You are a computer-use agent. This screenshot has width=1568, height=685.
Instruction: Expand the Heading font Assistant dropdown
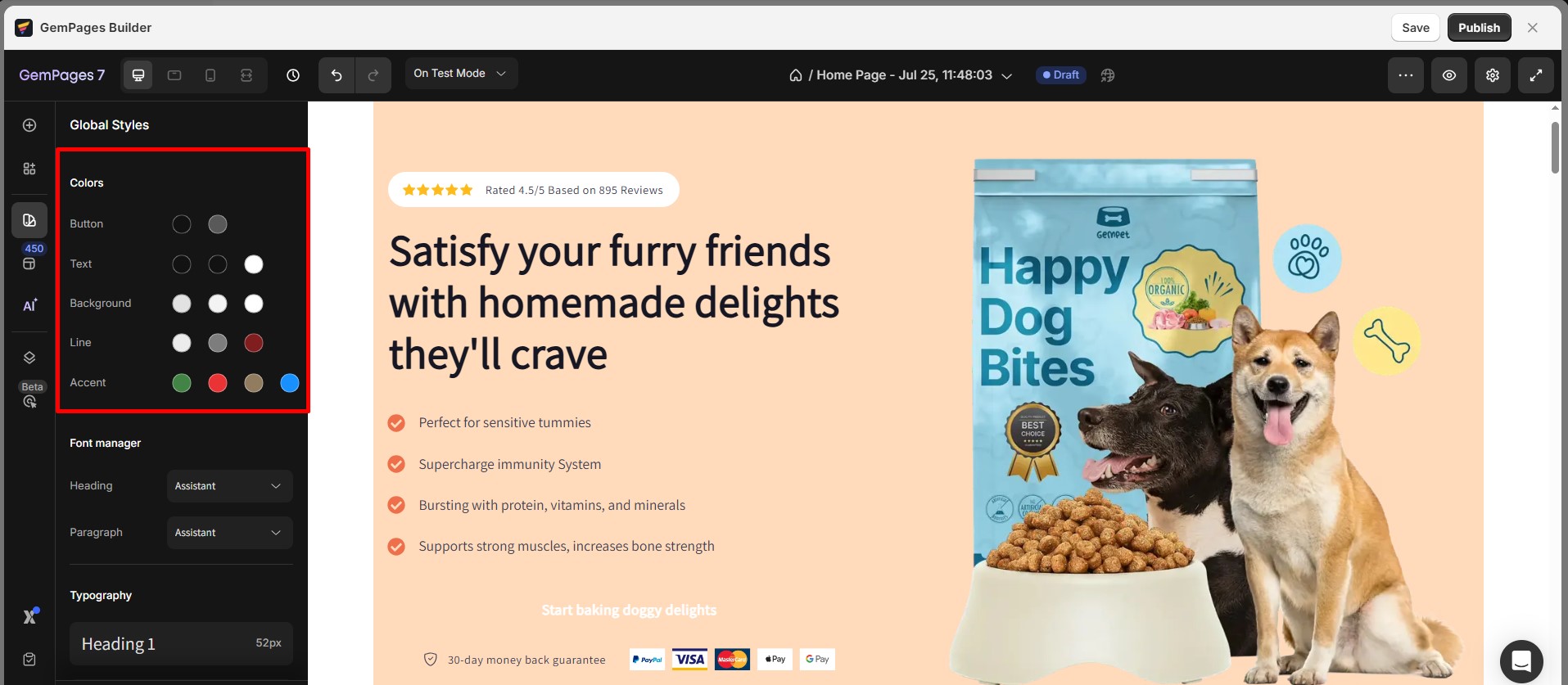click(229, 486)
